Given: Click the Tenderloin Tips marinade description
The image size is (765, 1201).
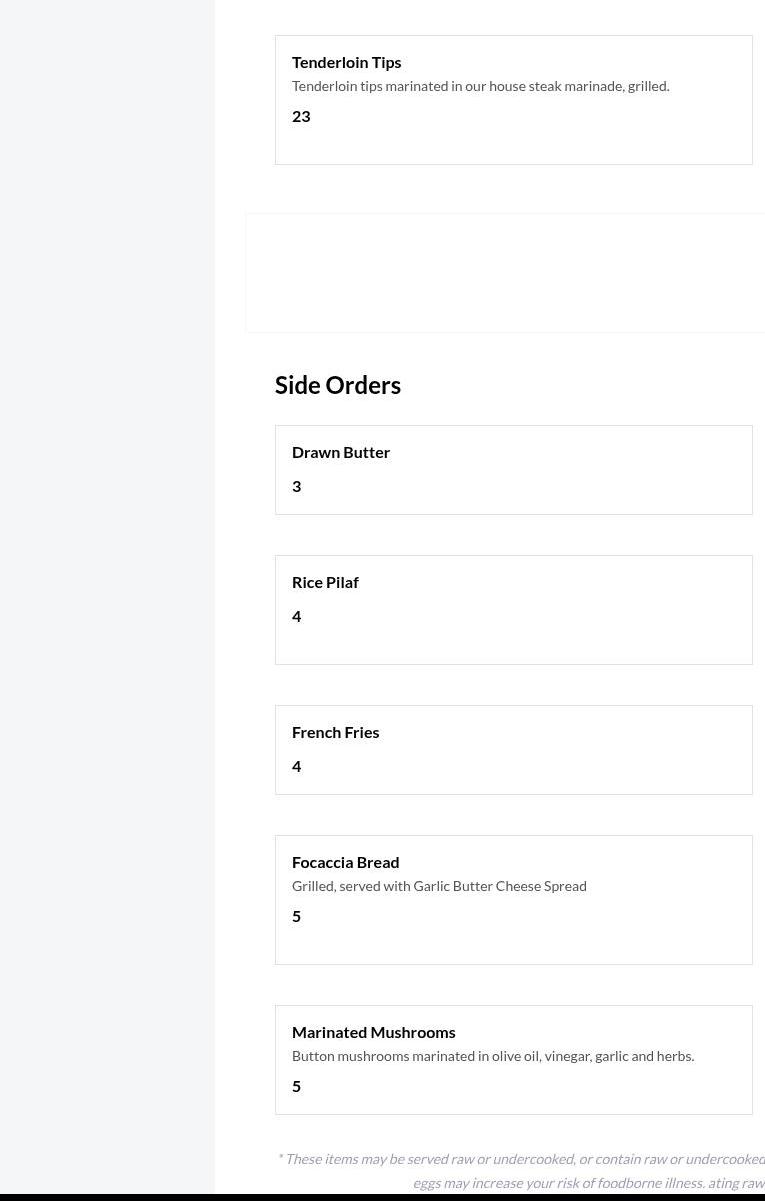Looking at the screenshot, I should [480, 86].
